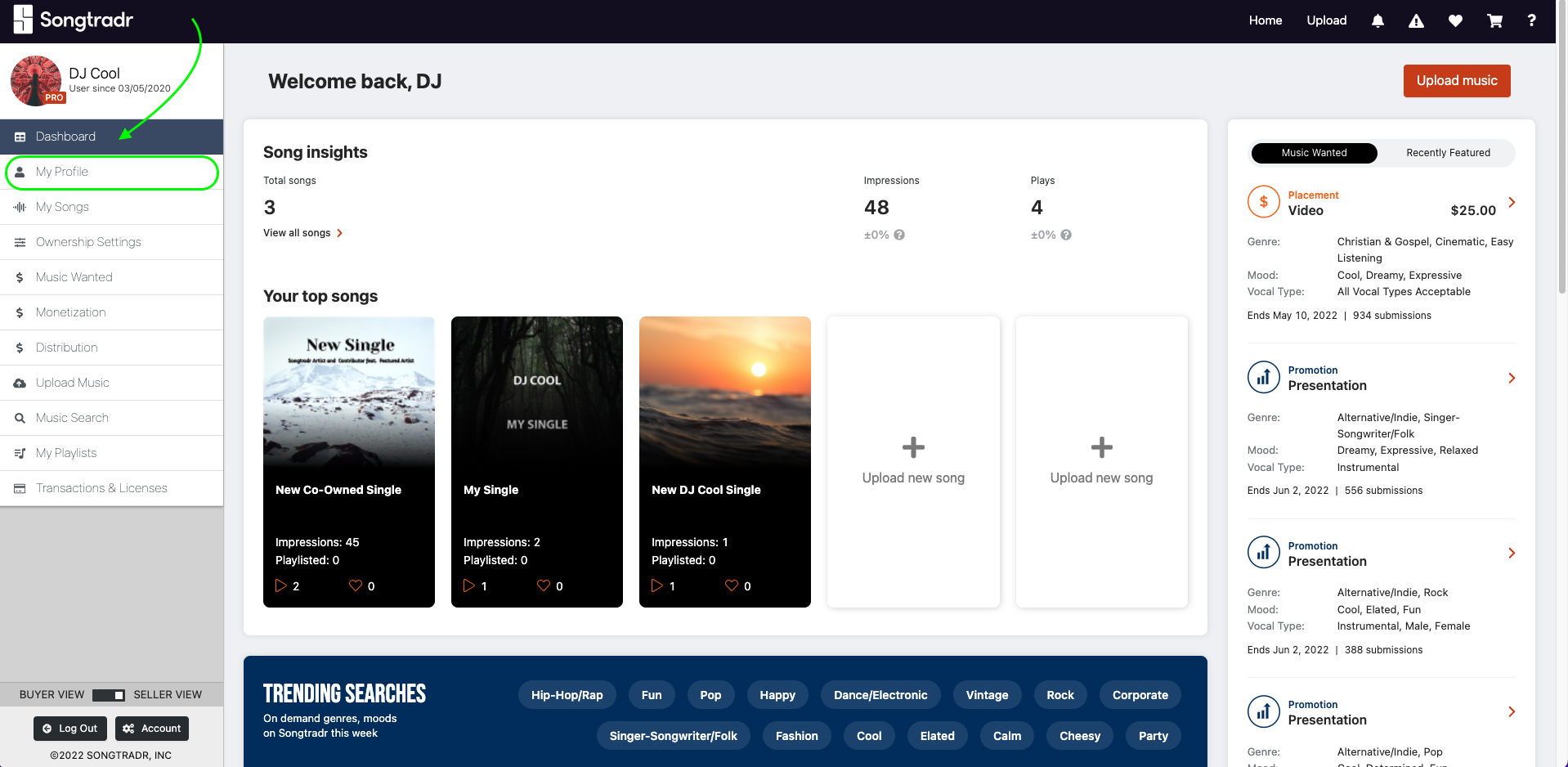
Task: Expand Placement Video $25.00 chevron
Action: (x=1512, y=202)
